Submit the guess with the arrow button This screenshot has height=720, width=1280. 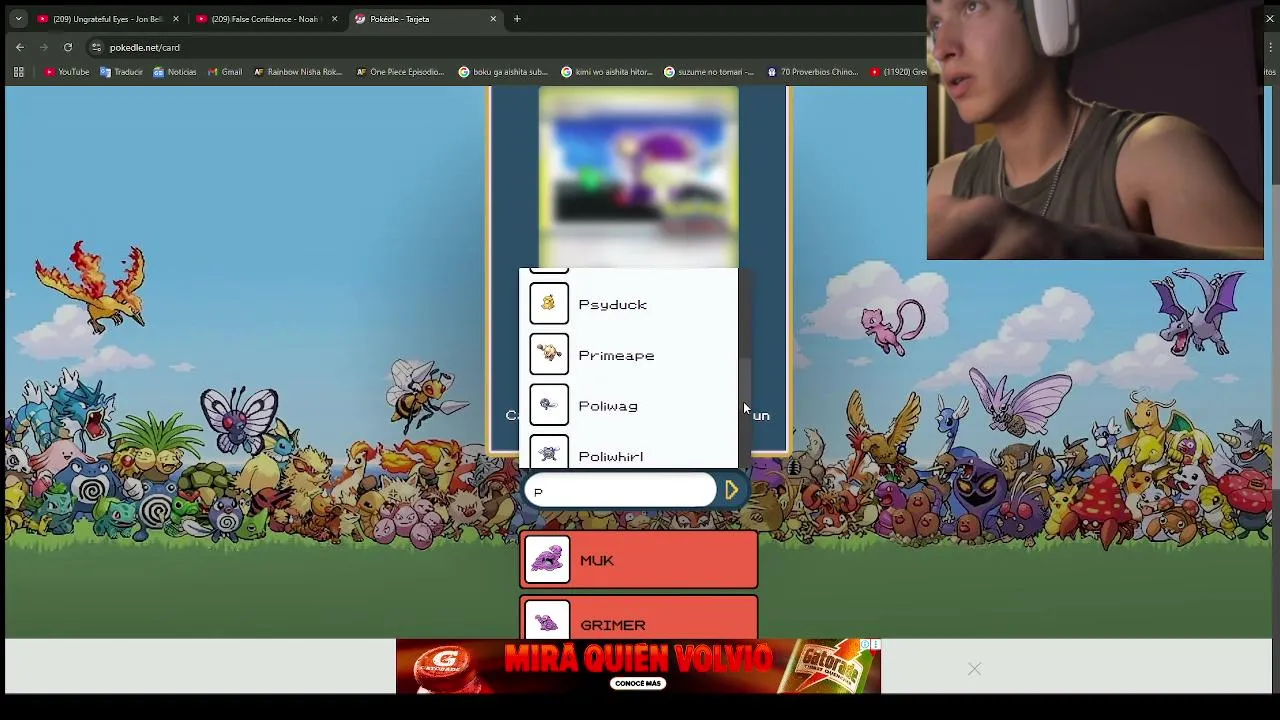click(x=732, y=490)
